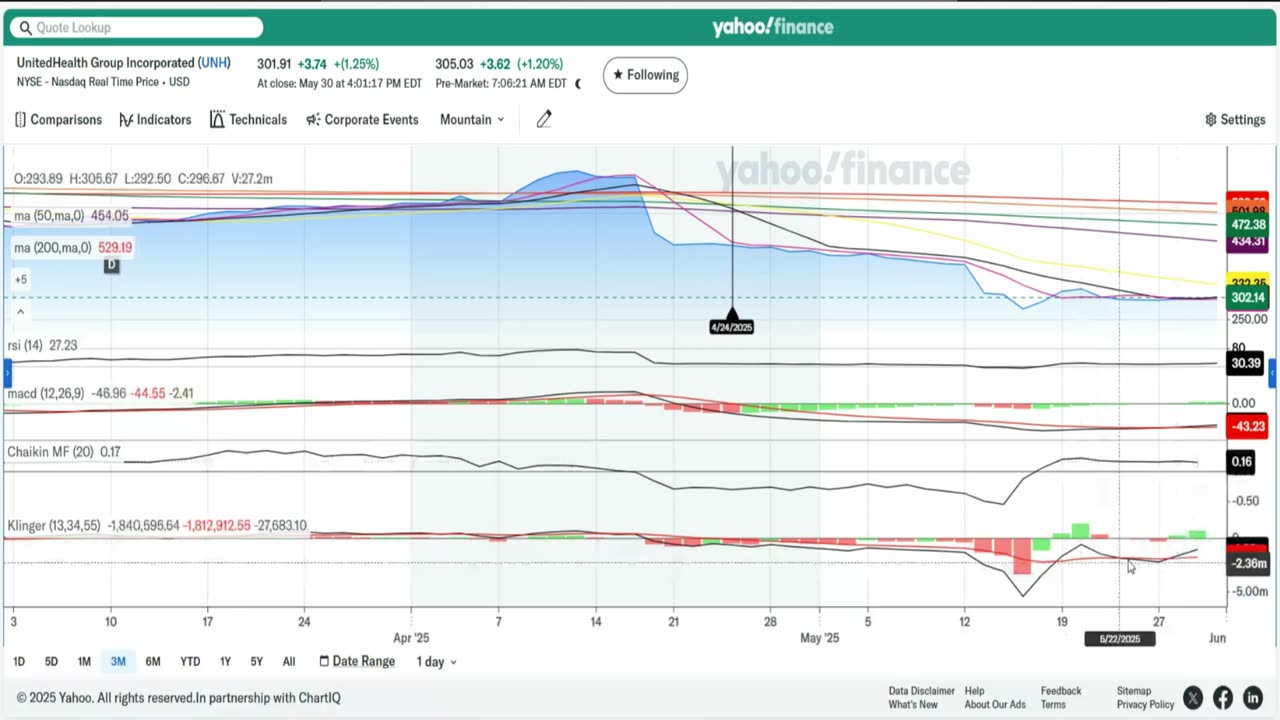Select the 5D time range

click(51, 662)
